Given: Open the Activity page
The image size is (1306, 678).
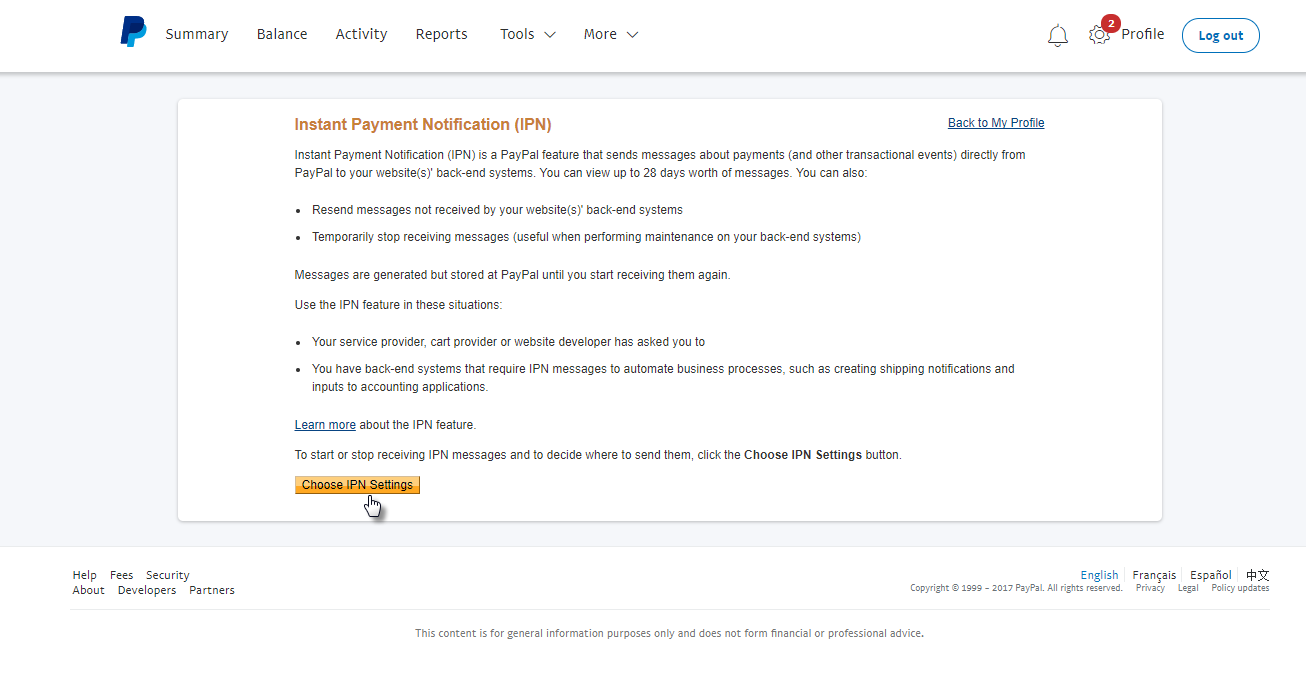Looking at the screenshot, I should 361,34.
